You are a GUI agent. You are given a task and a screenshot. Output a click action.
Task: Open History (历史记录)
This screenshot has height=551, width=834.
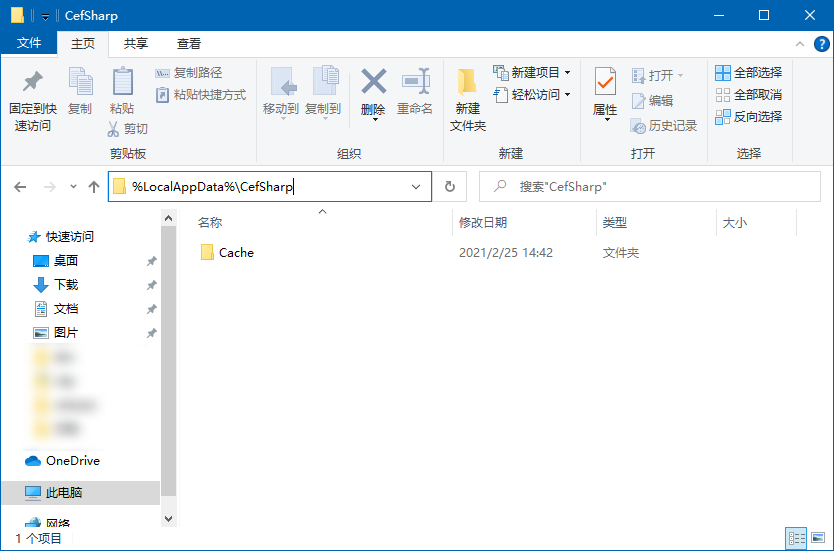pyautogui.click(x=663, y=126)
